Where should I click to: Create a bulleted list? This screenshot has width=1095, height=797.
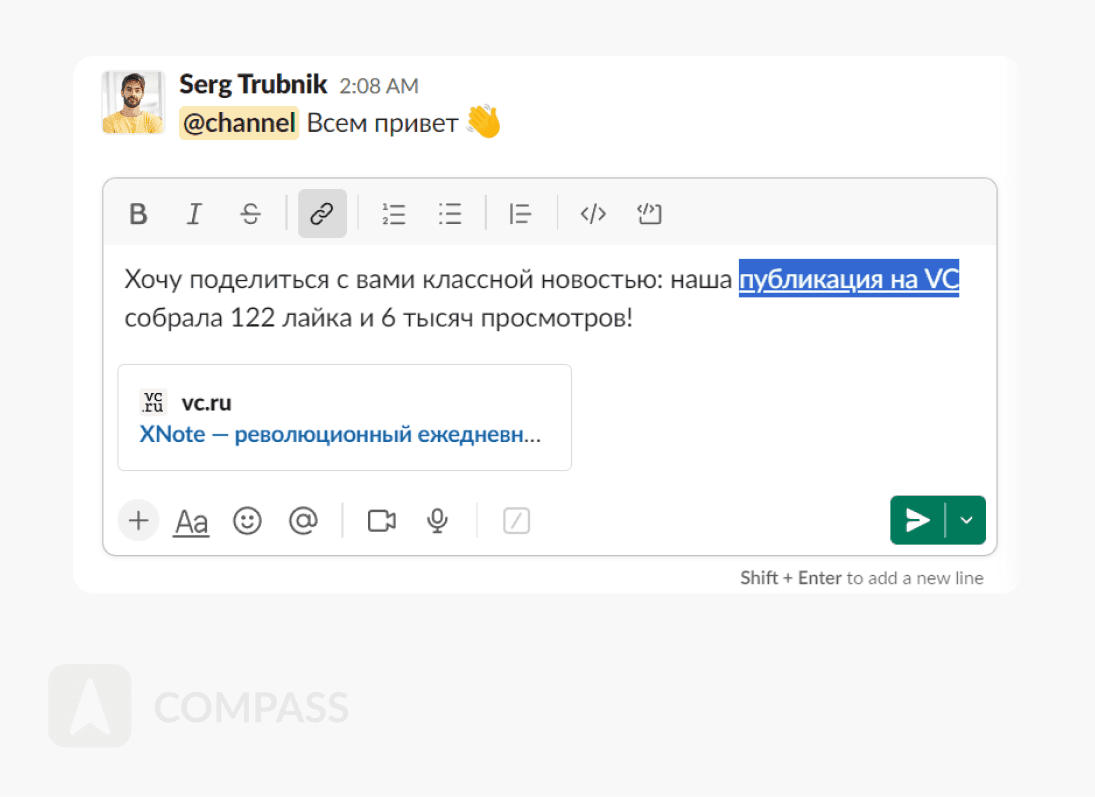pyautogui.click(x=450, y=213)
